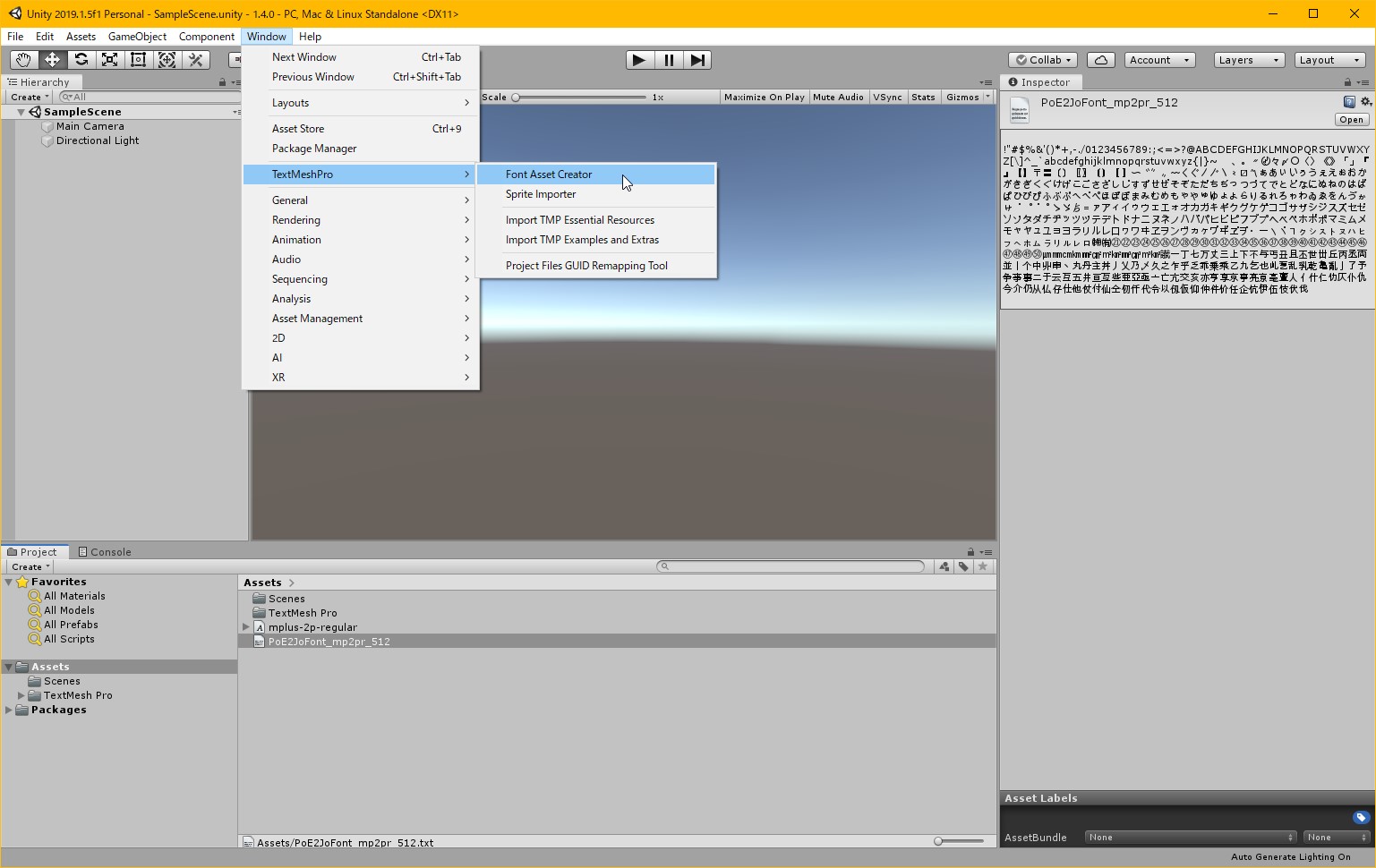Switch to the Project tab
The image size is (1376, 868).
click(32, 552)
